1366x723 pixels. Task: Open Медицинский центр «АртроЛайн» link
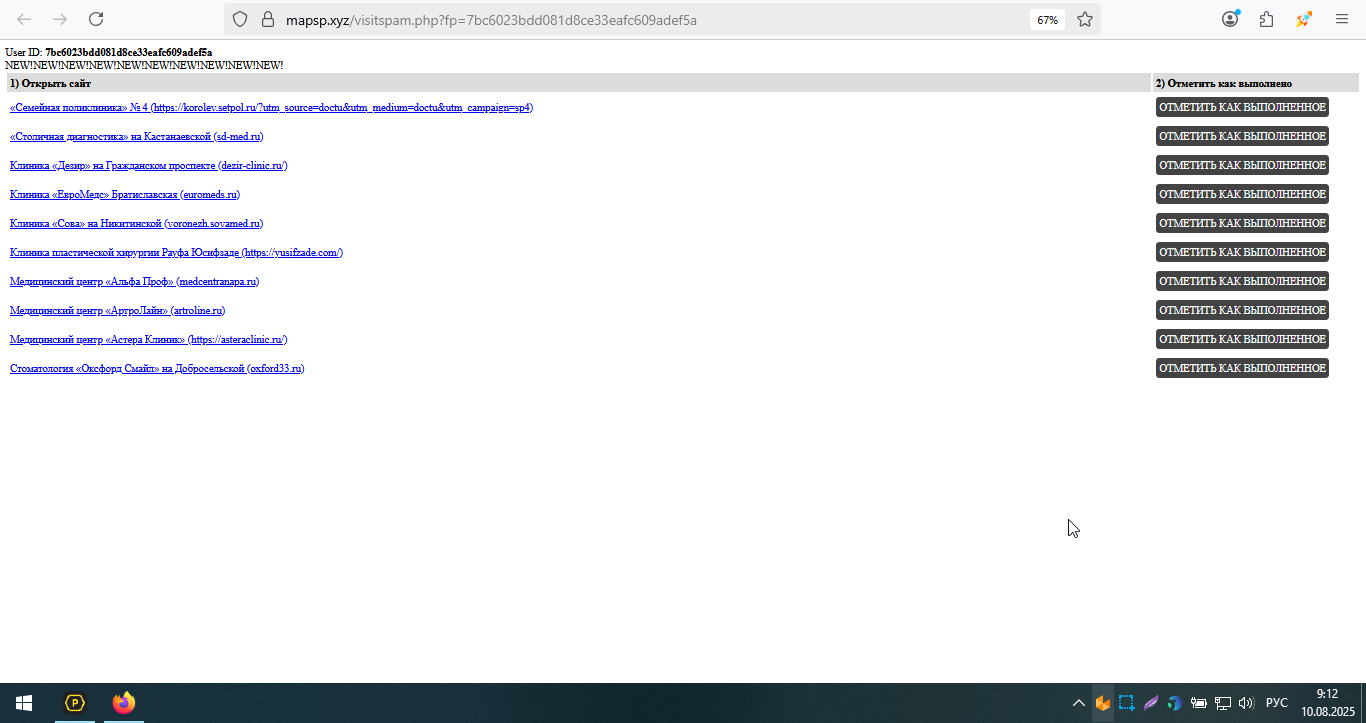tap(117, 310)
